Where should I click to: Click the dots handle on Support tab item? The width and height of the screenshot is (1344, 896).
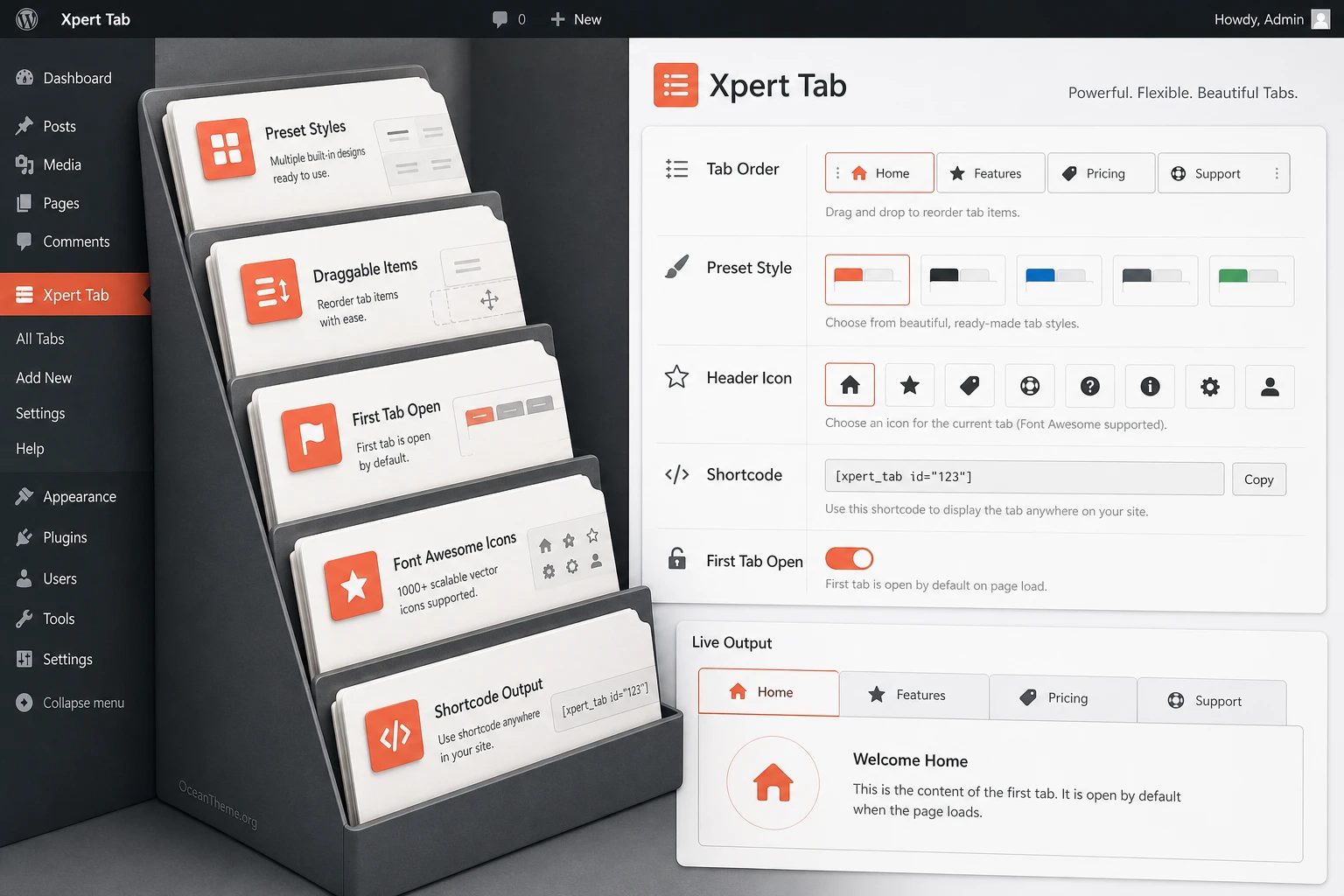click(1277, 173)
